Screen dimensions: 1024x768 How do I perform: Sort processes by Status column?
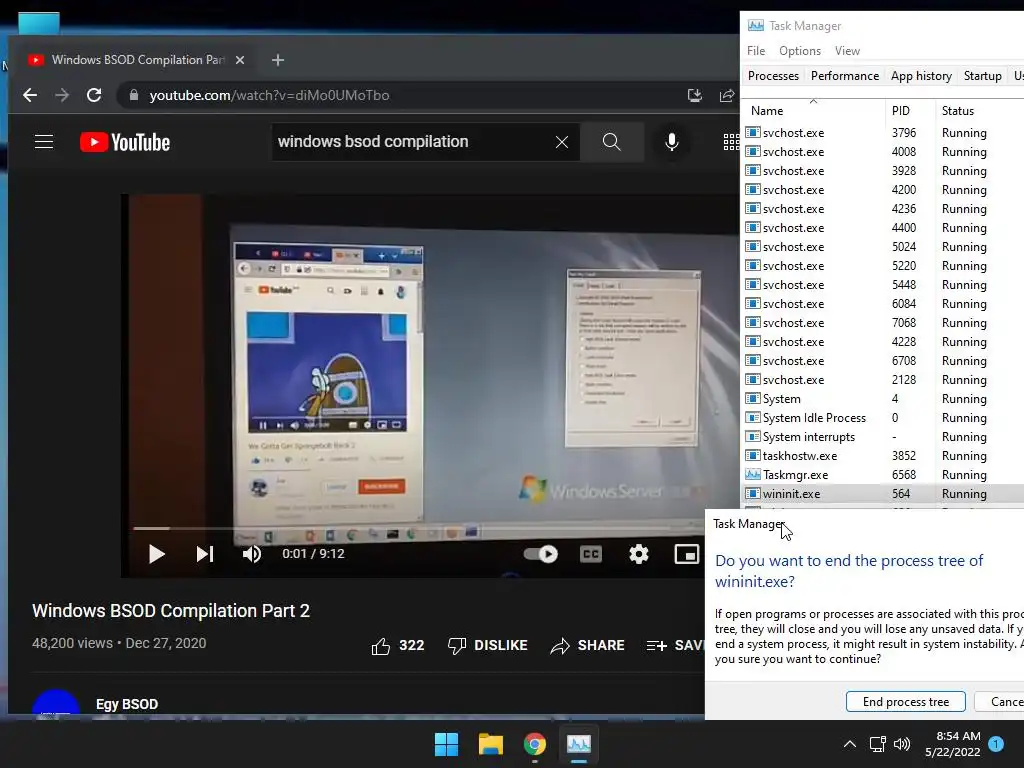click(x=980, y=110)
